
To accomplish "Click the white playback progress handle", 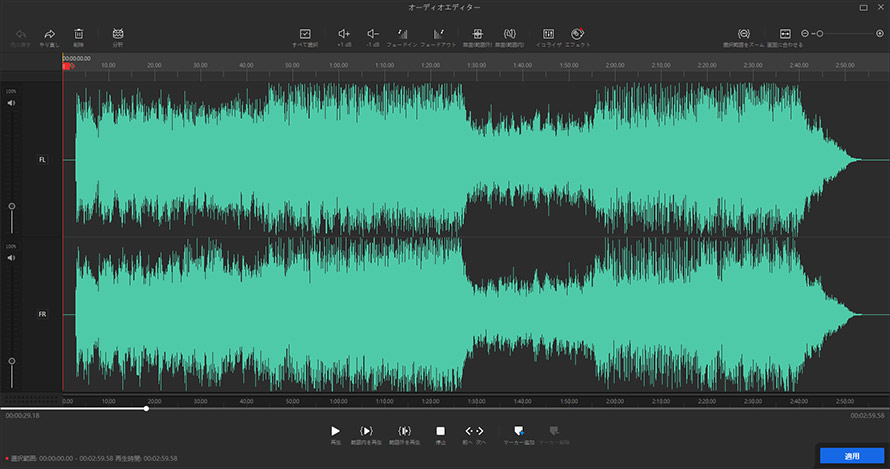I will [x=146, y=408].
